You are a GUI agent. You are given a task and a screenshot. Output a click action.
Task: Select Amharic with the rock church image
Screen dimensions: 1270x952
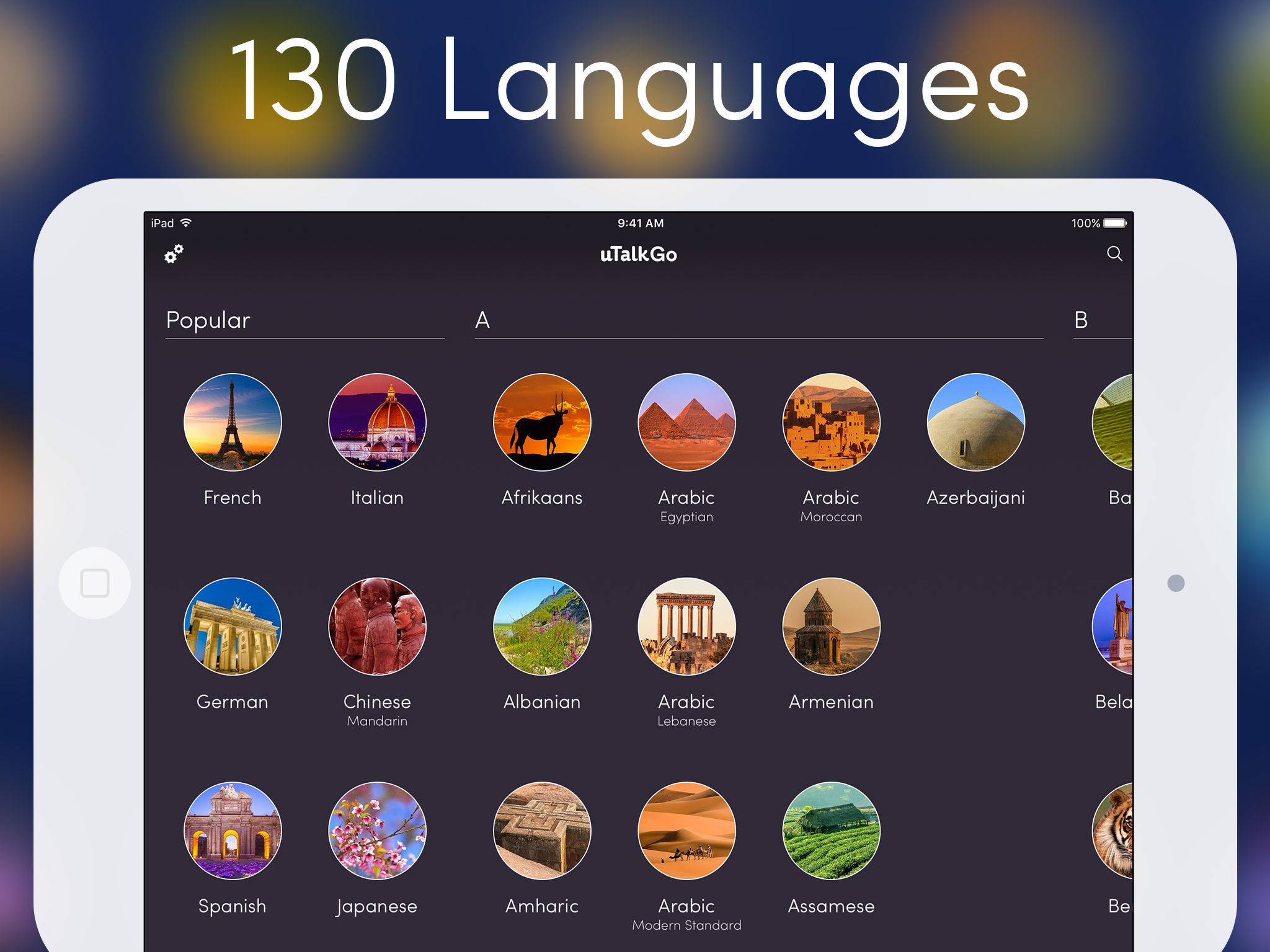click(542, 831)
